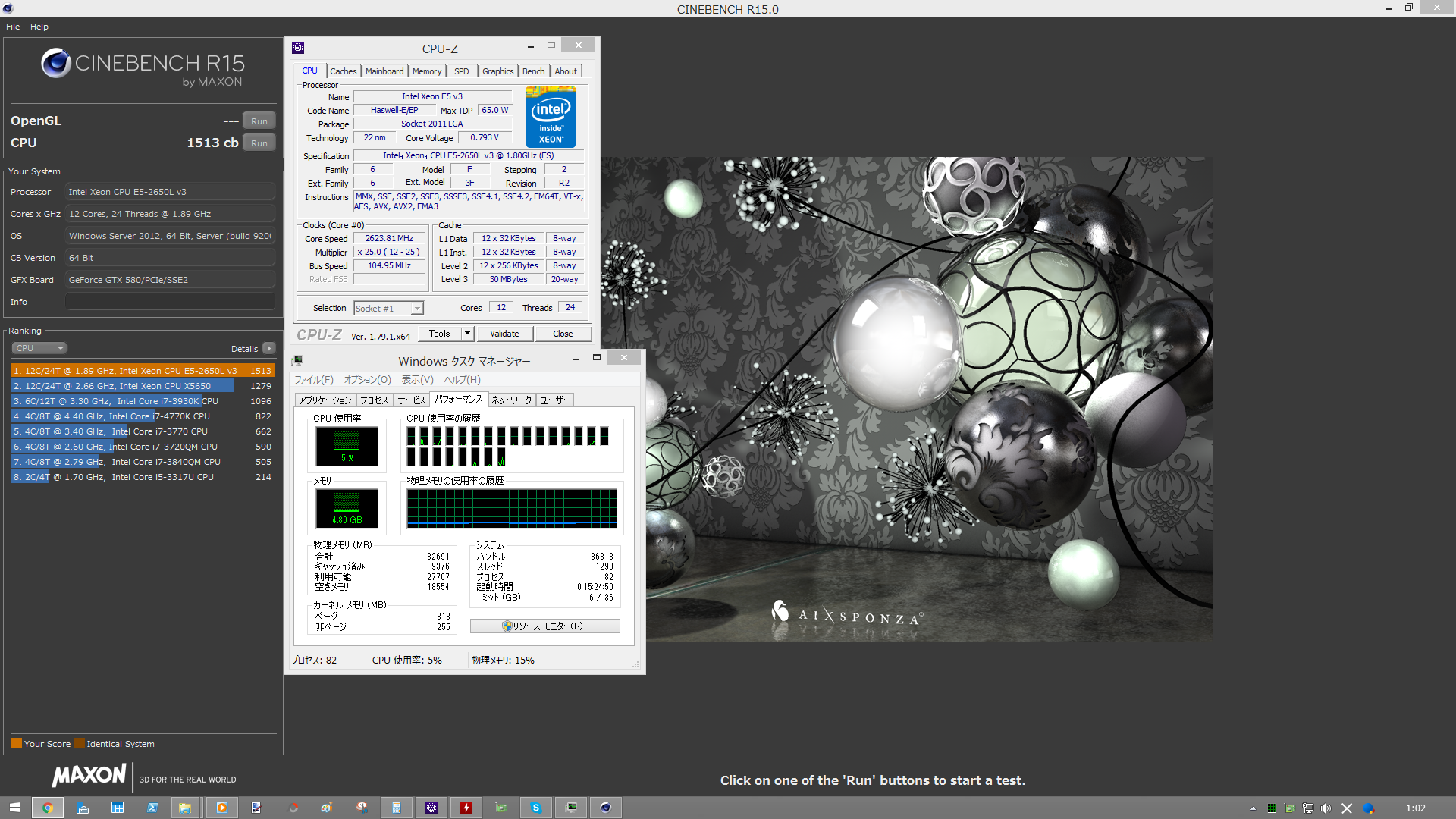The image size is (1456, 819).
Task: Switch to Task Manager via taskbar icon
Action: (x=571, y=808)
